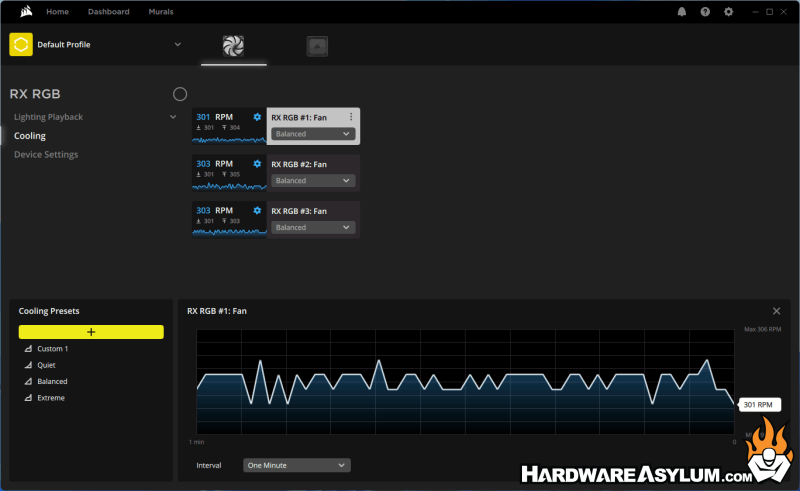Click the yellow Default Profile icon
The height and width of the screenshot is (491, 800).
(21, 44)
